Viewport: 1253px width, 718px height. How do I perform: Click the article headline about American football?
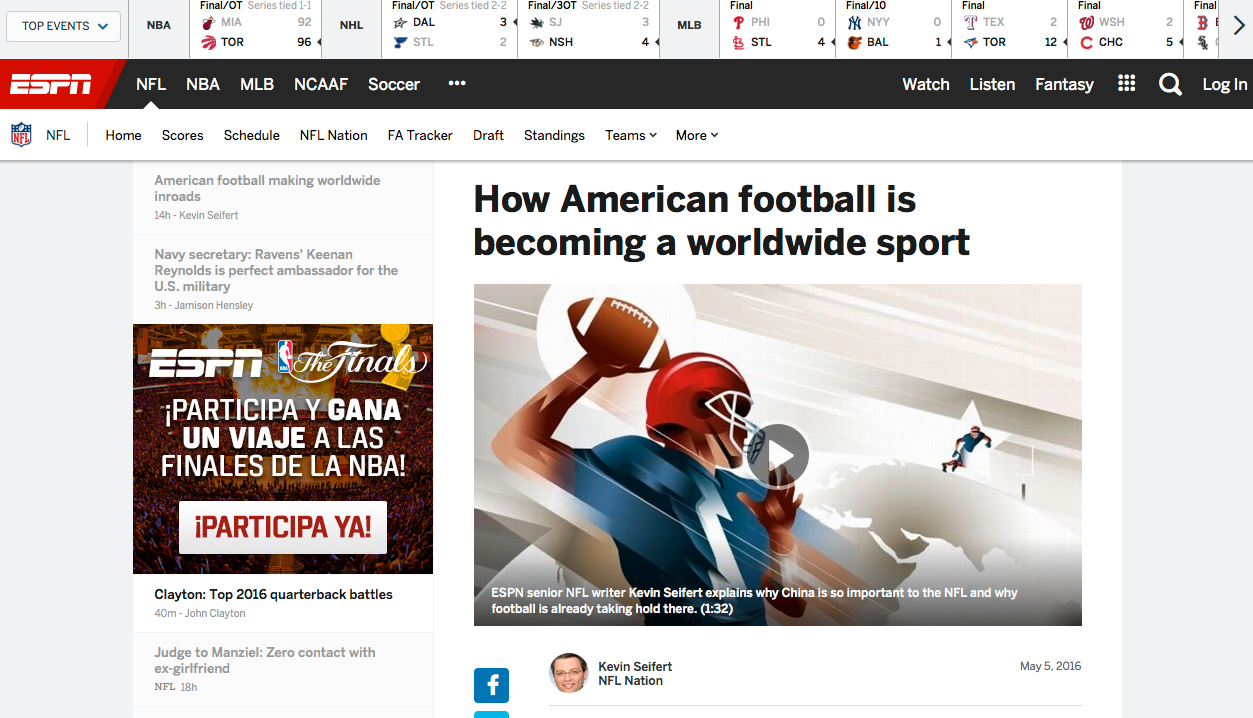(722, 220)
